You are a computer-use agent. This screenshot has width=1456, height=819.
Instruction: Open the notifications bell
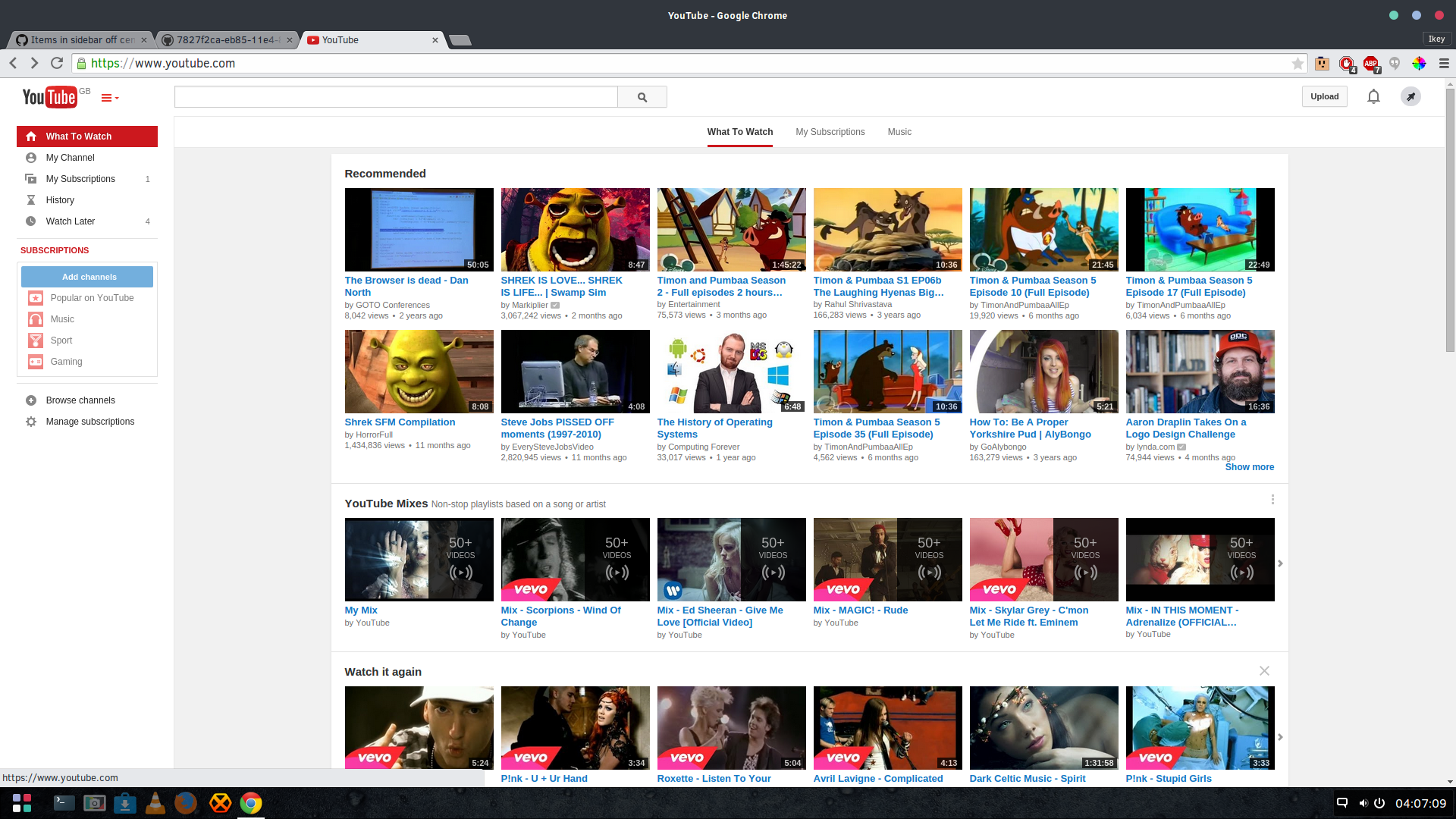point(1373,96)
